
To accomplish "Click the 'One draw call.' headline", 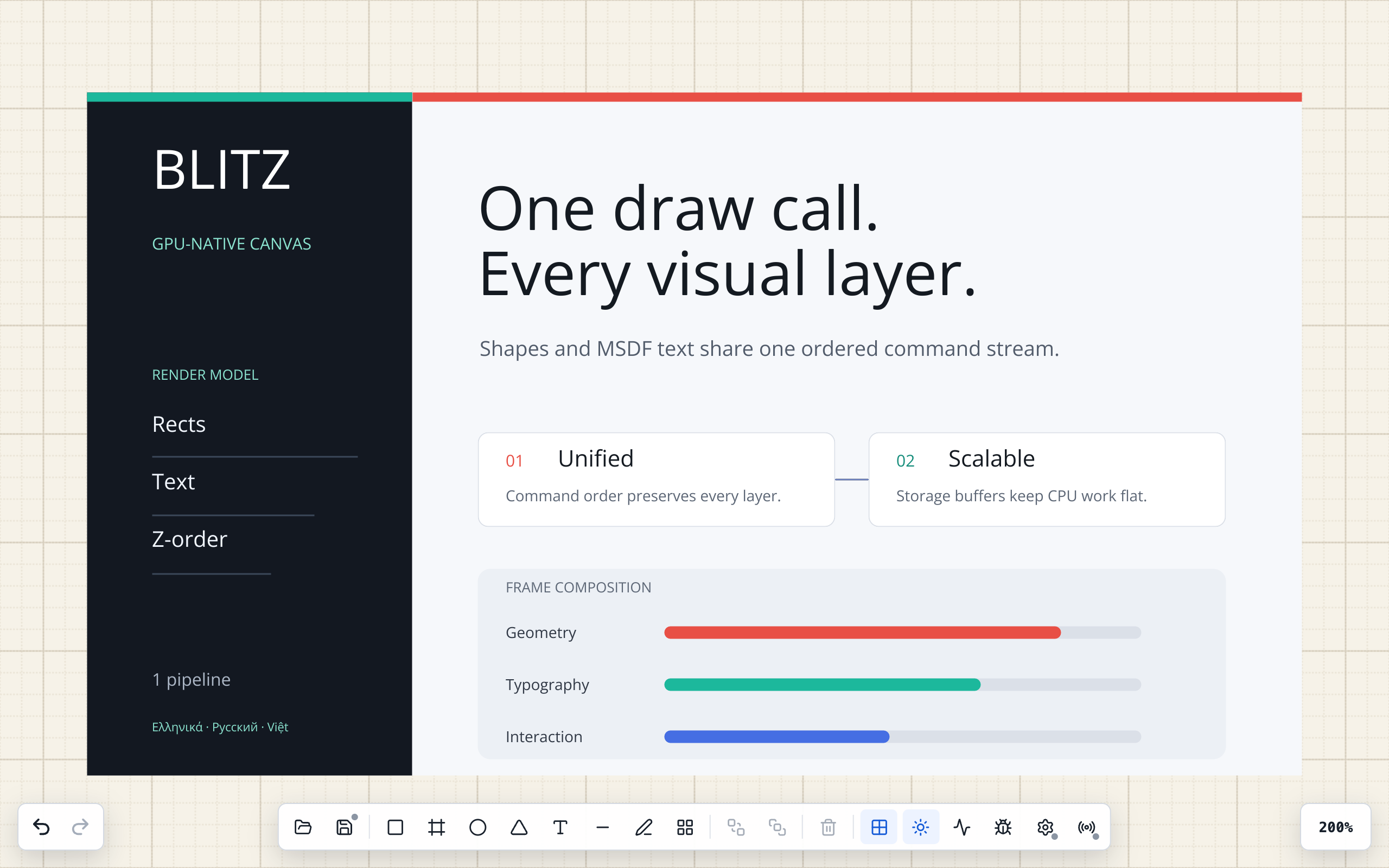I will coord(678,208).
